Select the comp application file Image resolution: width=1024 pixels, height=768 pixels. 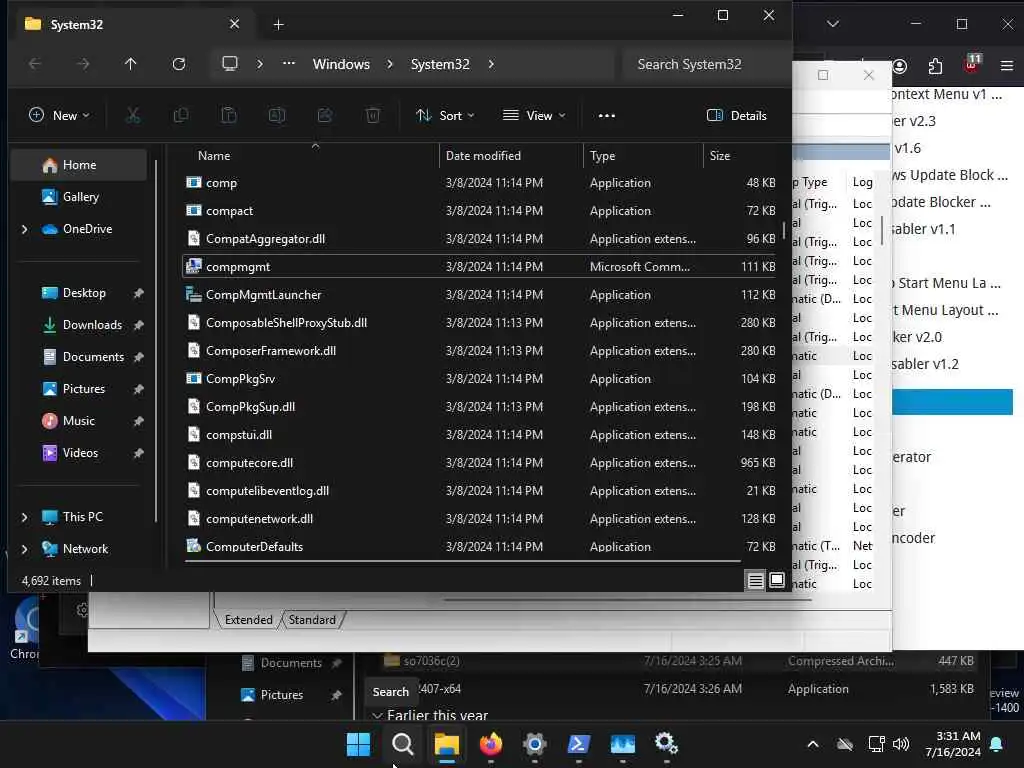click(x=480, y=183)
